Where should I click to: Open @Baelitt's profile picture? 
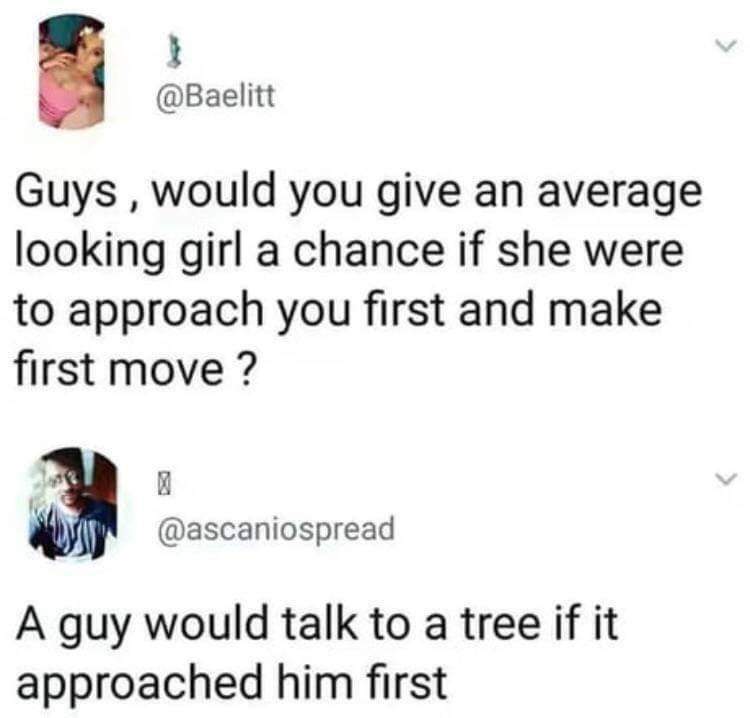pyautogui.click(x=72, y=72)
